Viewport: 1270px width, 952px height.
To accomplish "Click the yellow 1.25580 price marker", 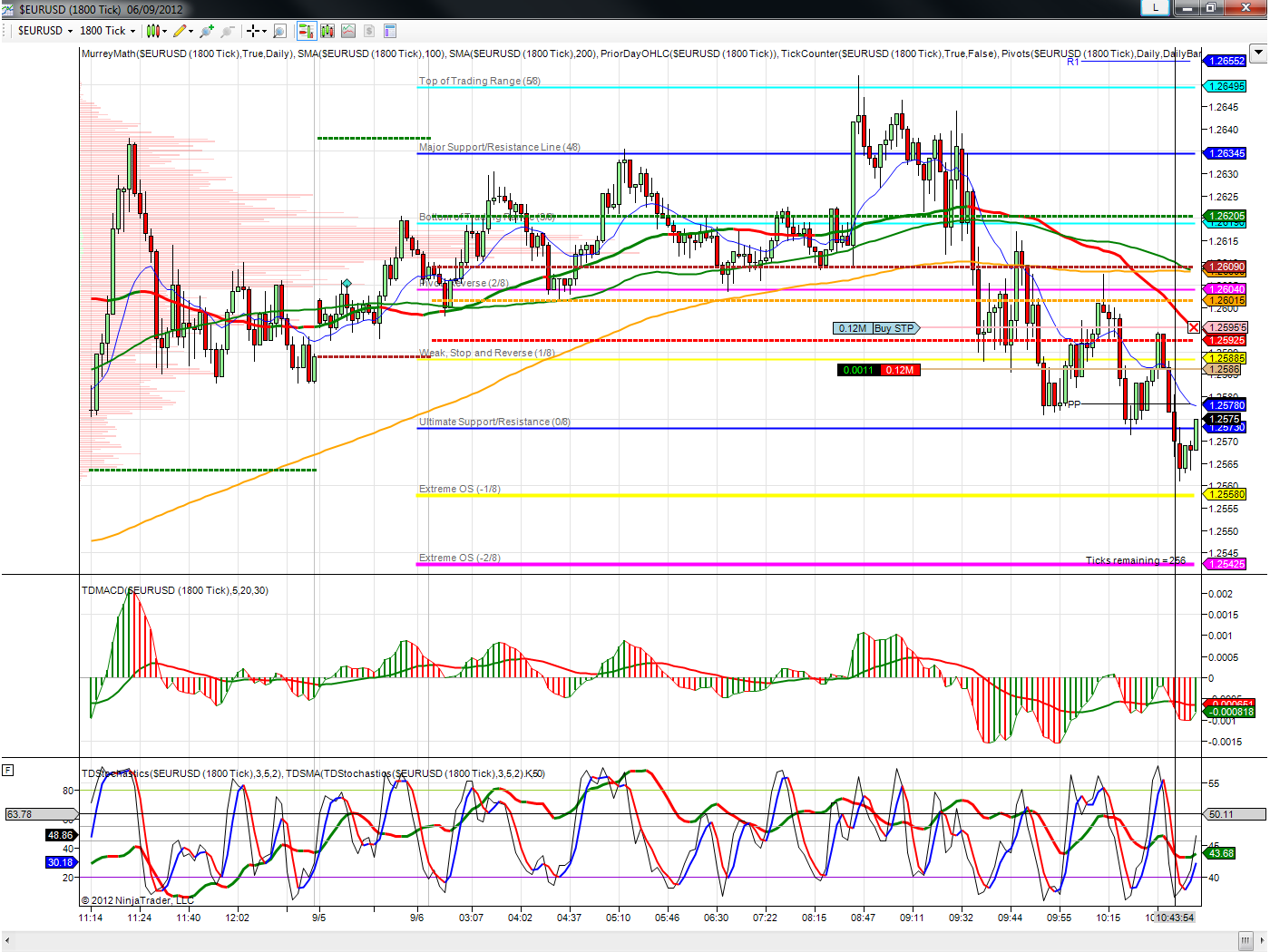I will 1226,494.
